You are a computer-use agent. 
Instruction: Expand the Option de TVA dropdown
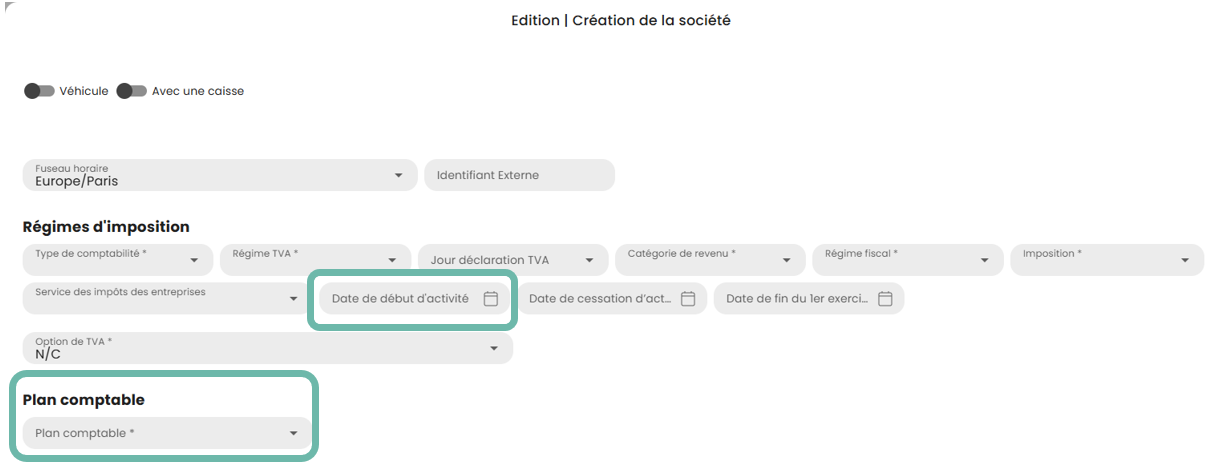[x=267, y=348]
